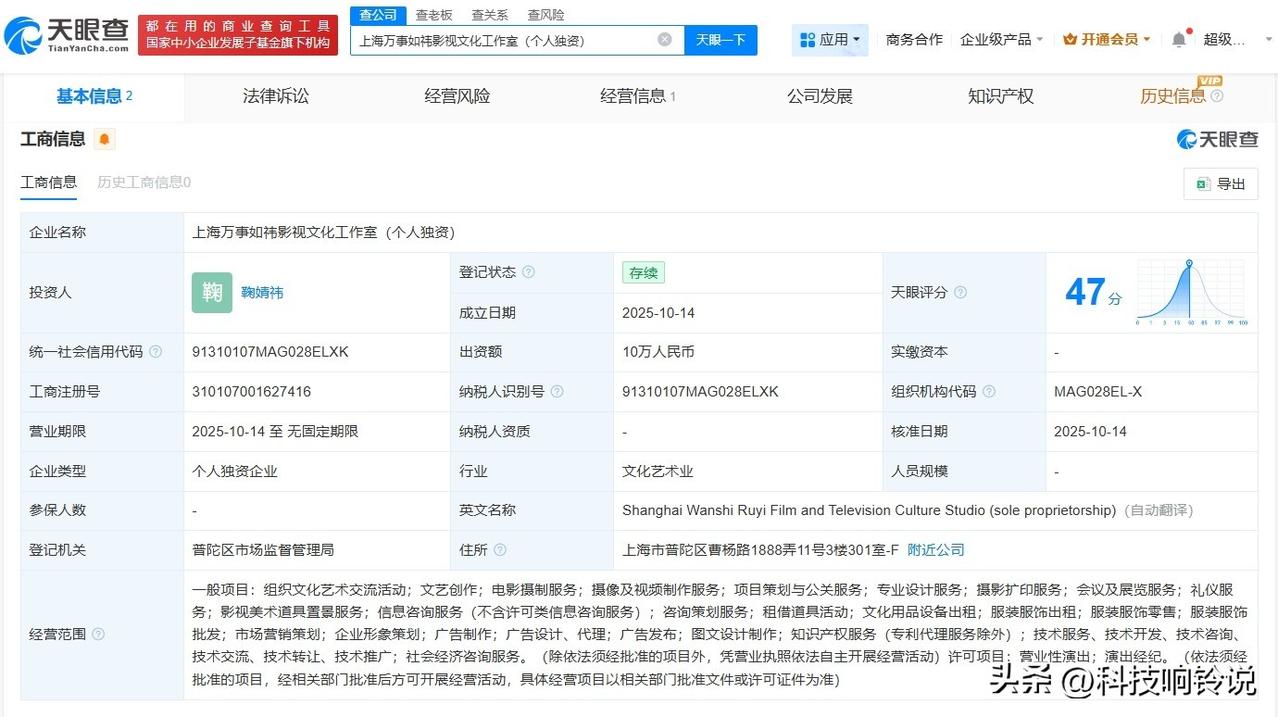Click help icon beside 组织机构代码
1278x717 pixels.
[x=989, y=392]
